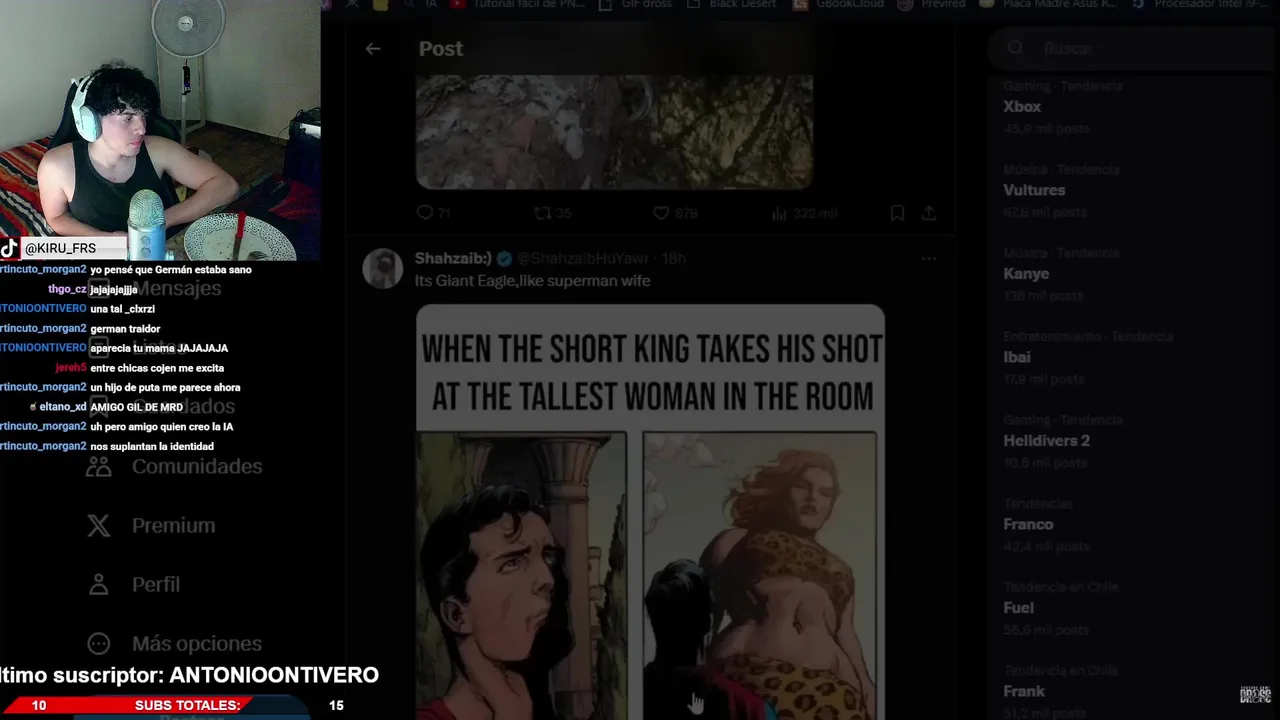Image resolution: width=1280 pixels, height=720 pixels.
Task: Click the search magnifier icon
Action: (1015, 48)
